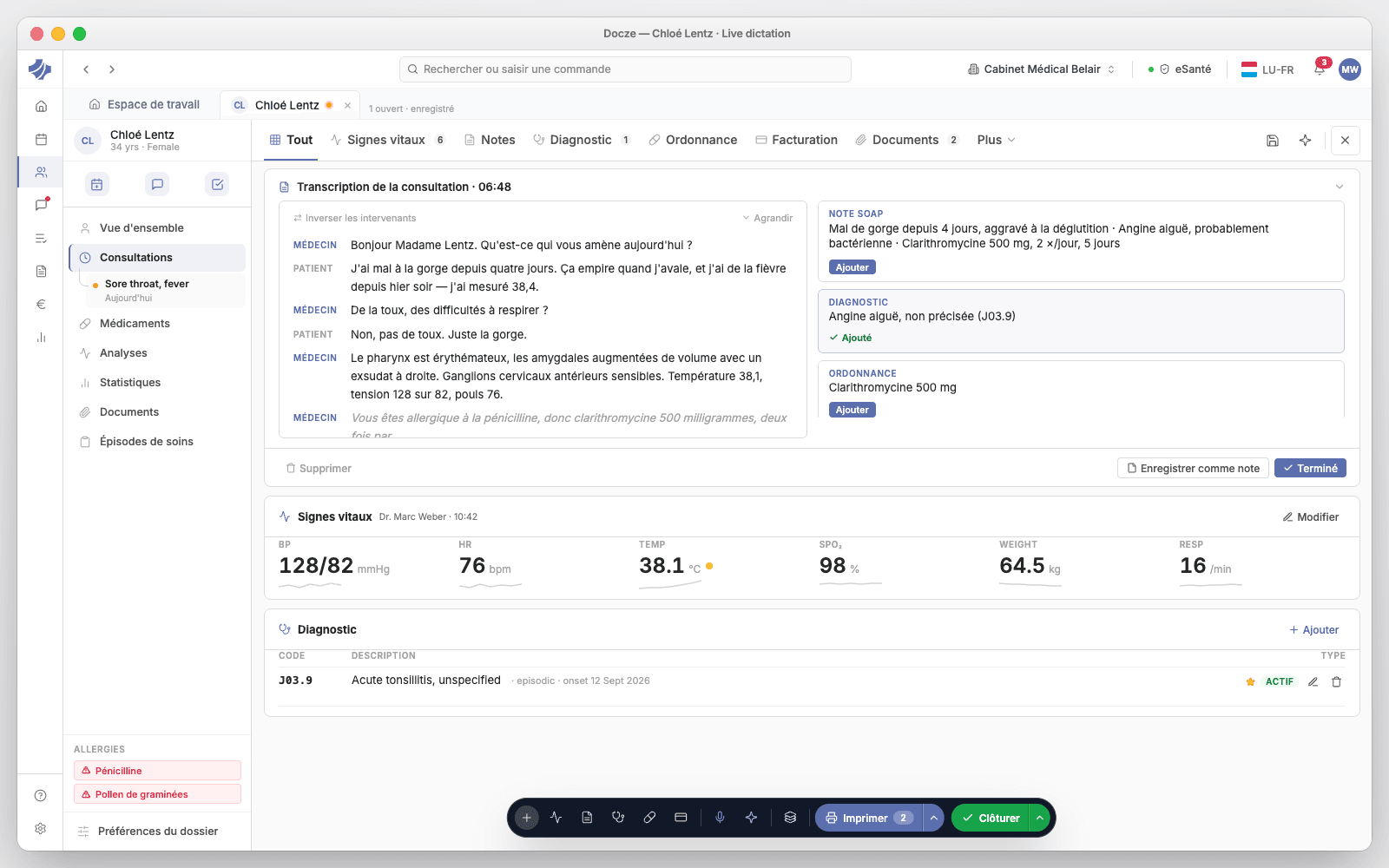Select Médicaments in patient sidebar

157,323
